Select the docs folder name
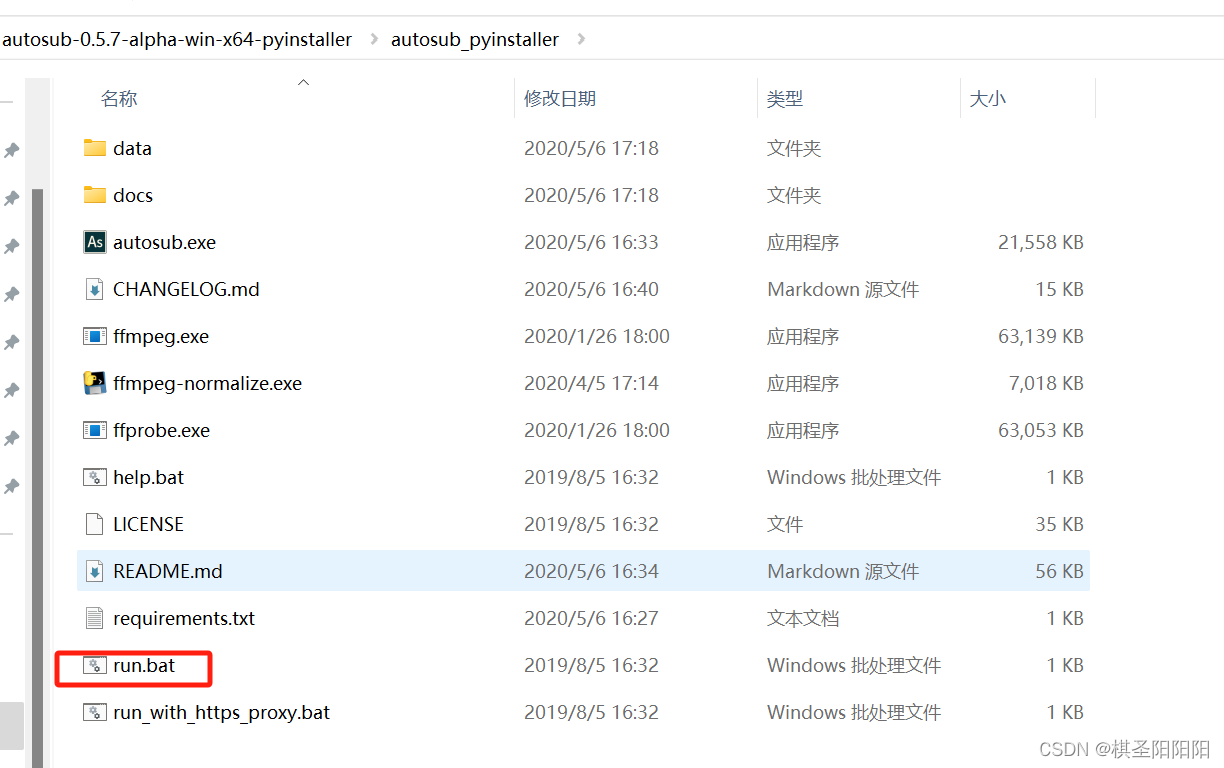 point(133,195)
